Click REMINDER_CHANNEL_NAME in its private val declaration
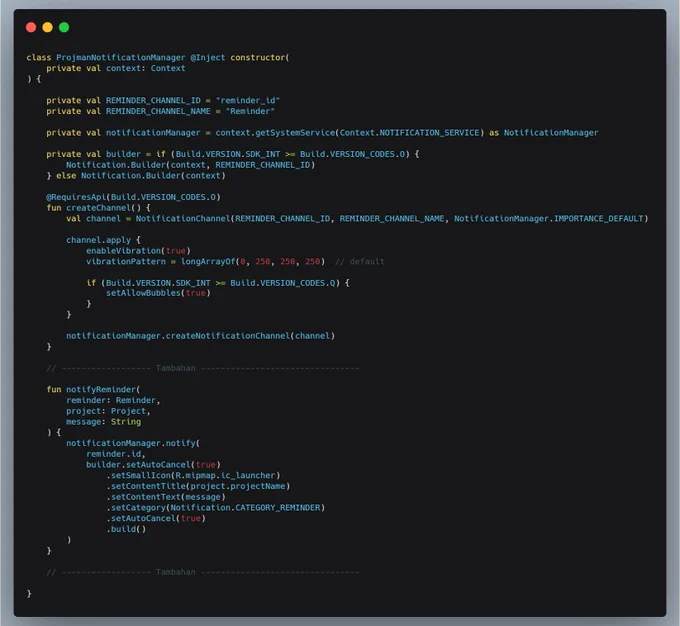This screenshot has height=626, width=680. click(158, 111)
